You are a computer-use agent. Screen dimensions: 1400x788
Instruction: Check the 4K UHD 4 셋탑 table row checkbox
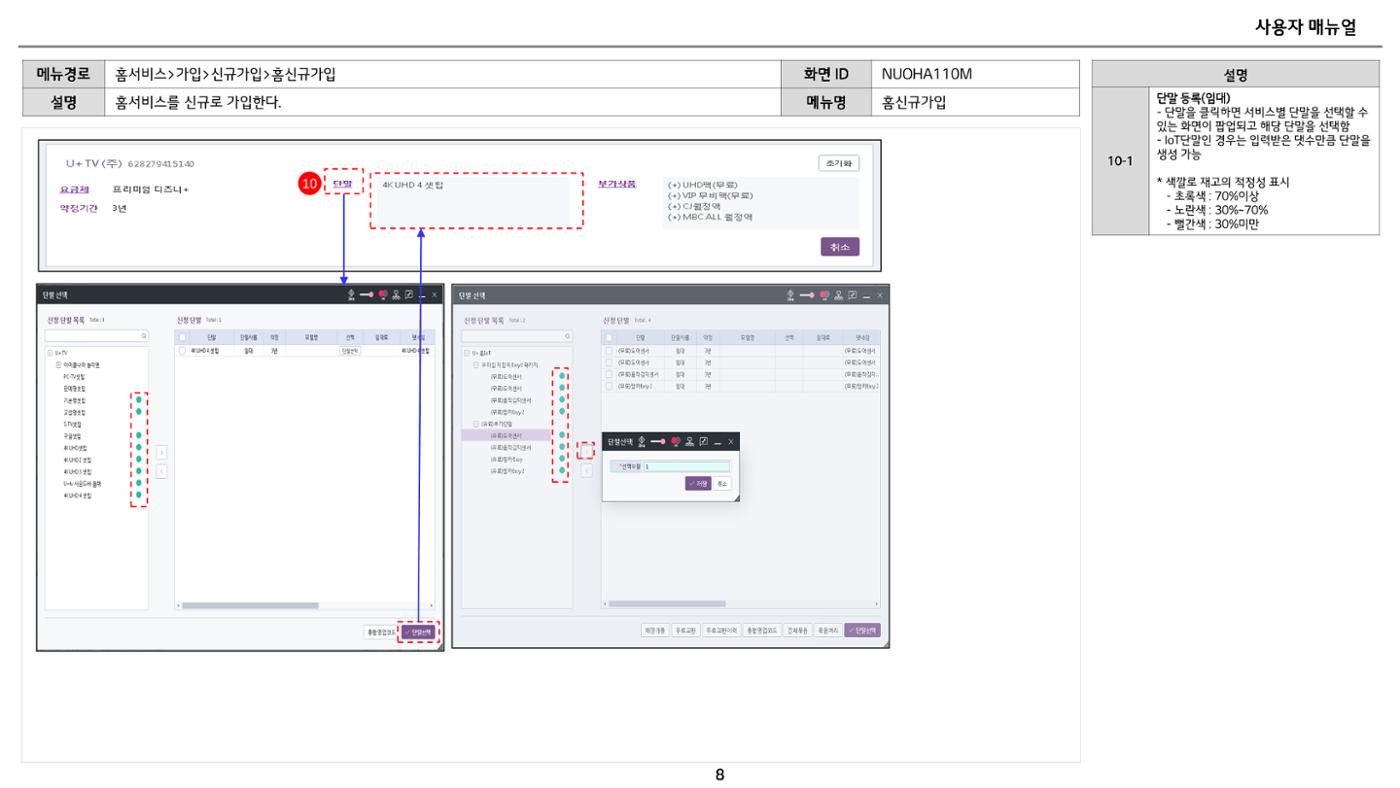182,351
